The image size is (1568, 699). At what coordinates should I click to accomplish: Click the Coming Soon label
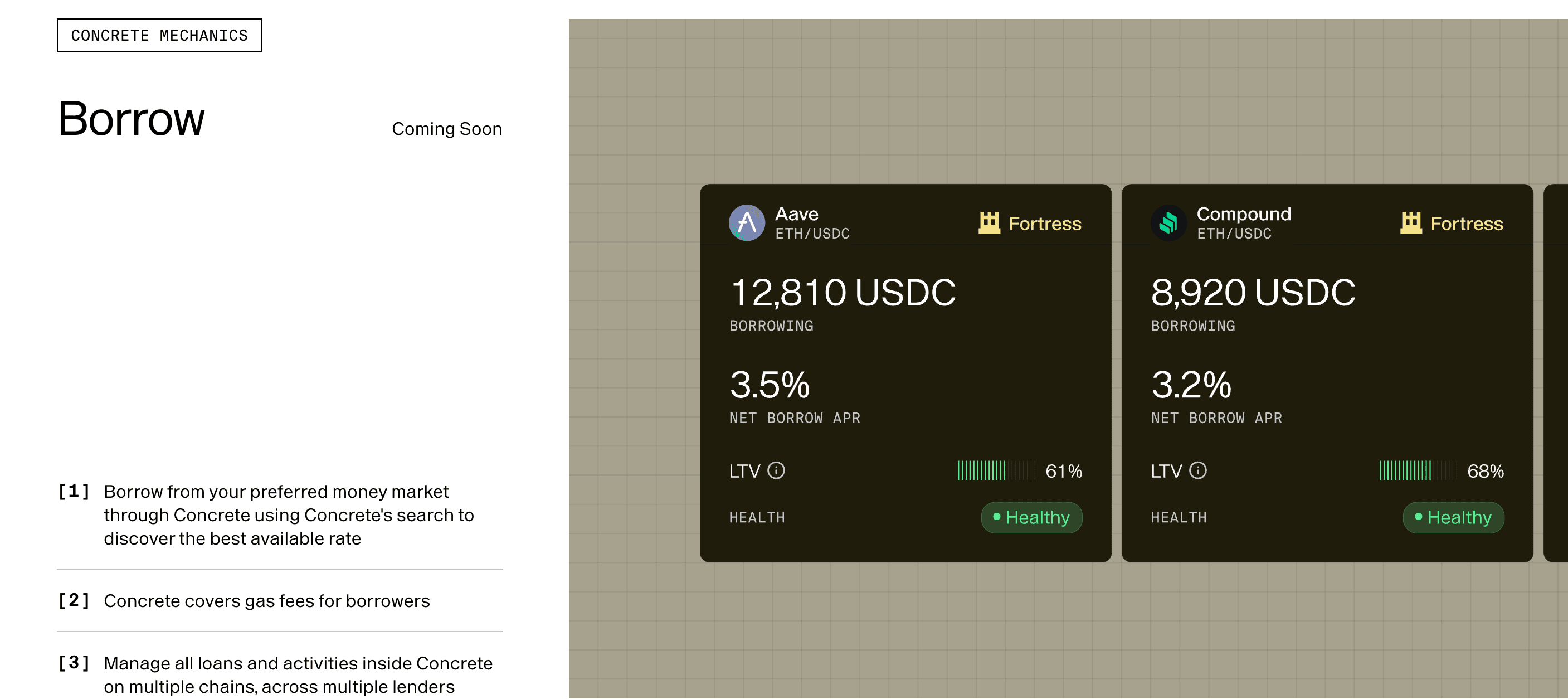point(447,129)
